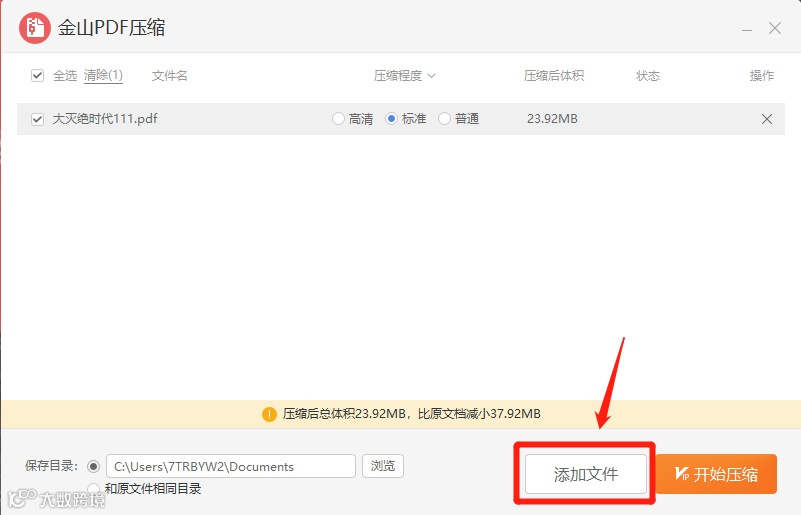The image size is (801, 515).
Task: Select the 普通 compression radio button
Action: (x=444, y=119)
